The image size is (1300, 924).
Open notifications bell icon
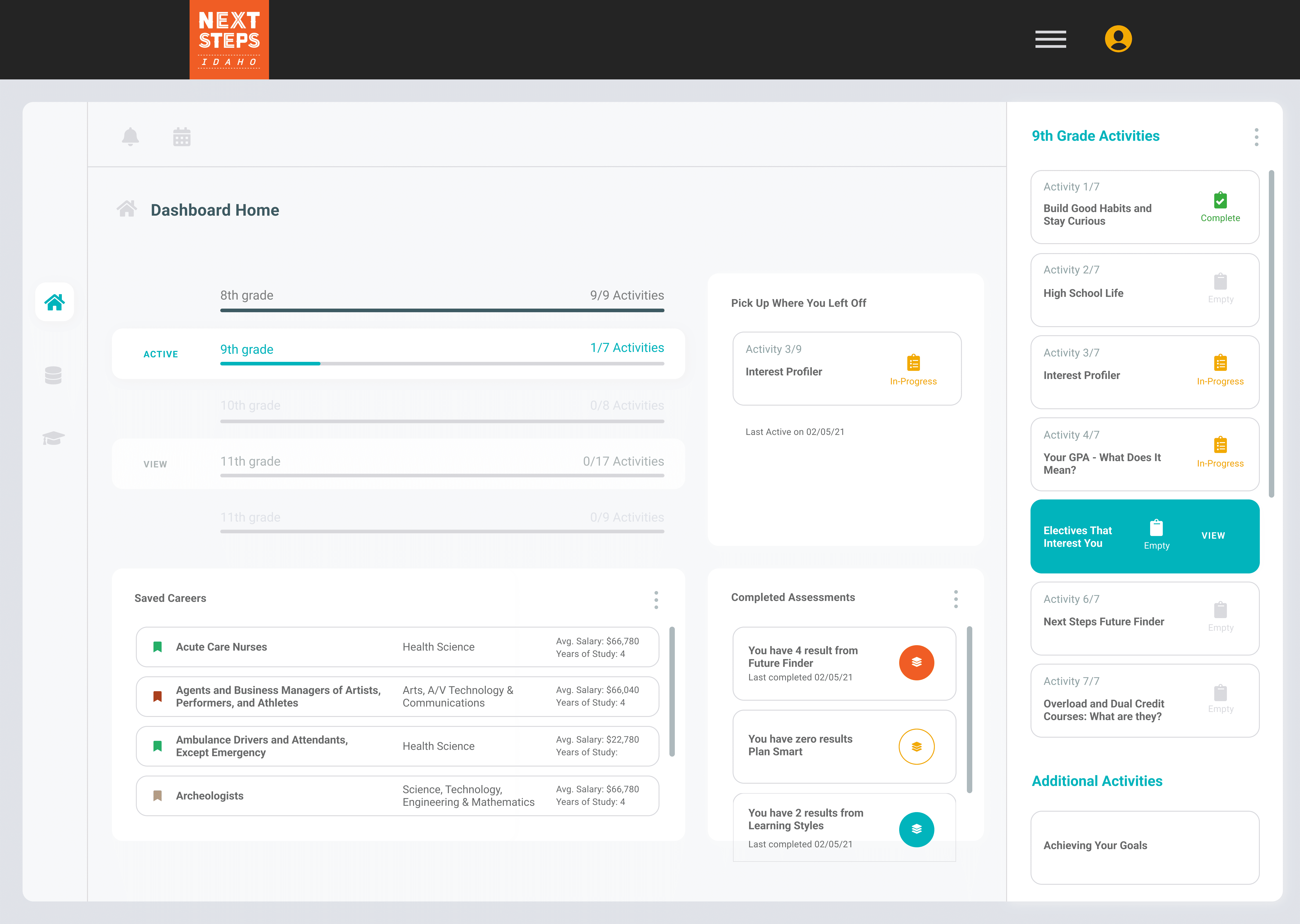coord(130,136)
